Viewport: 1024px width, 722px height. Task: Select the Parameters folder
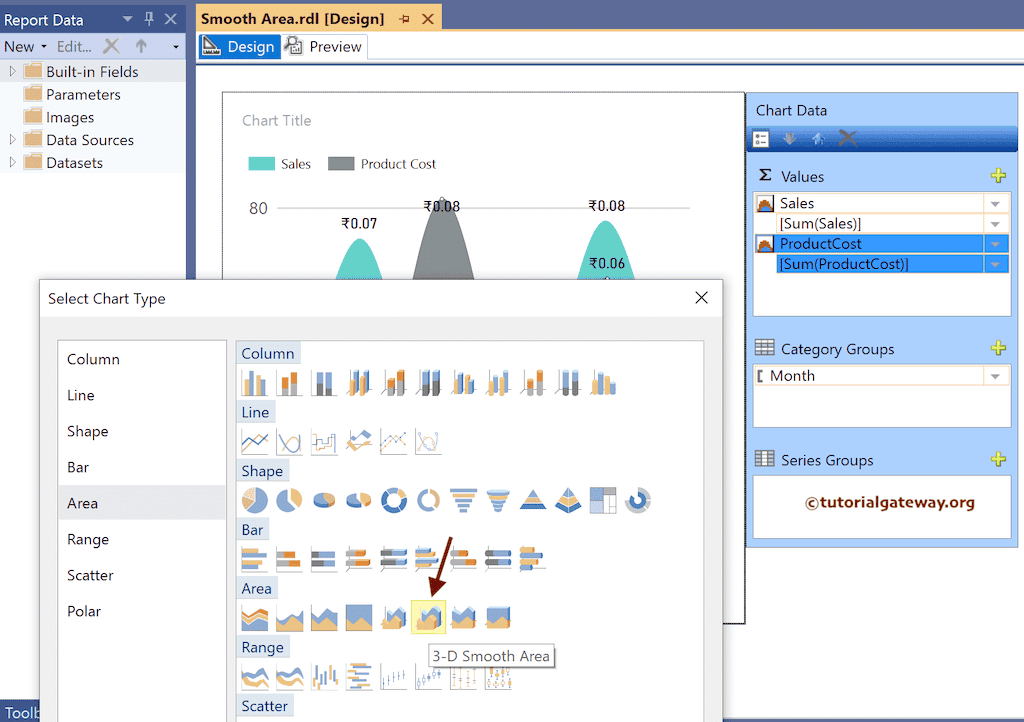click(x=72, y=94)
